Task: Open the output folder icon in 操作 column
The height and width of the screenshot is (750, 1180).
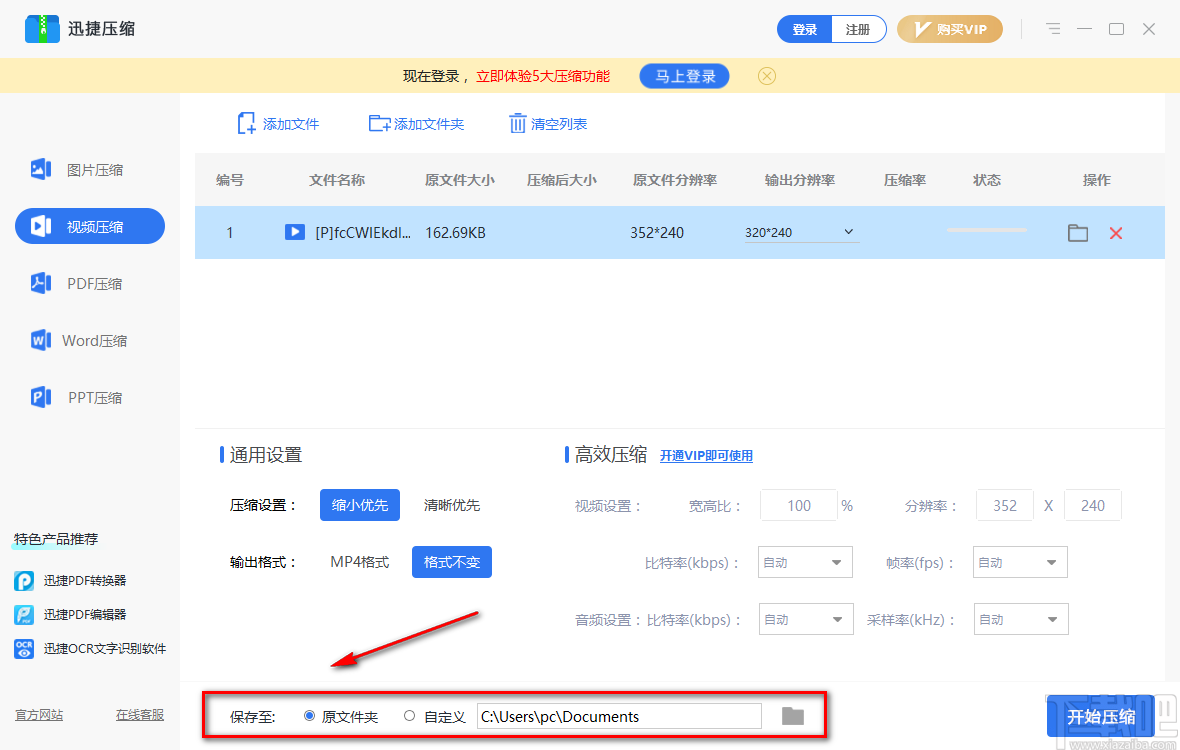Action: pos(1077,232)
